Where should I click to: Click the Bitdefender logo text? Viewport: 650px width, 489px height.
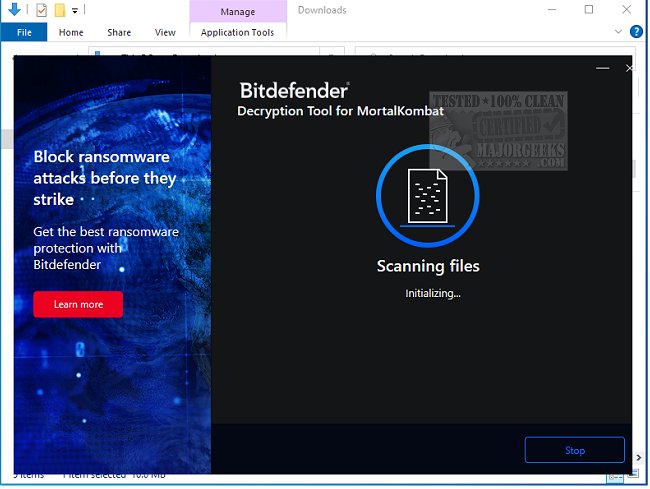coord(294,90)
